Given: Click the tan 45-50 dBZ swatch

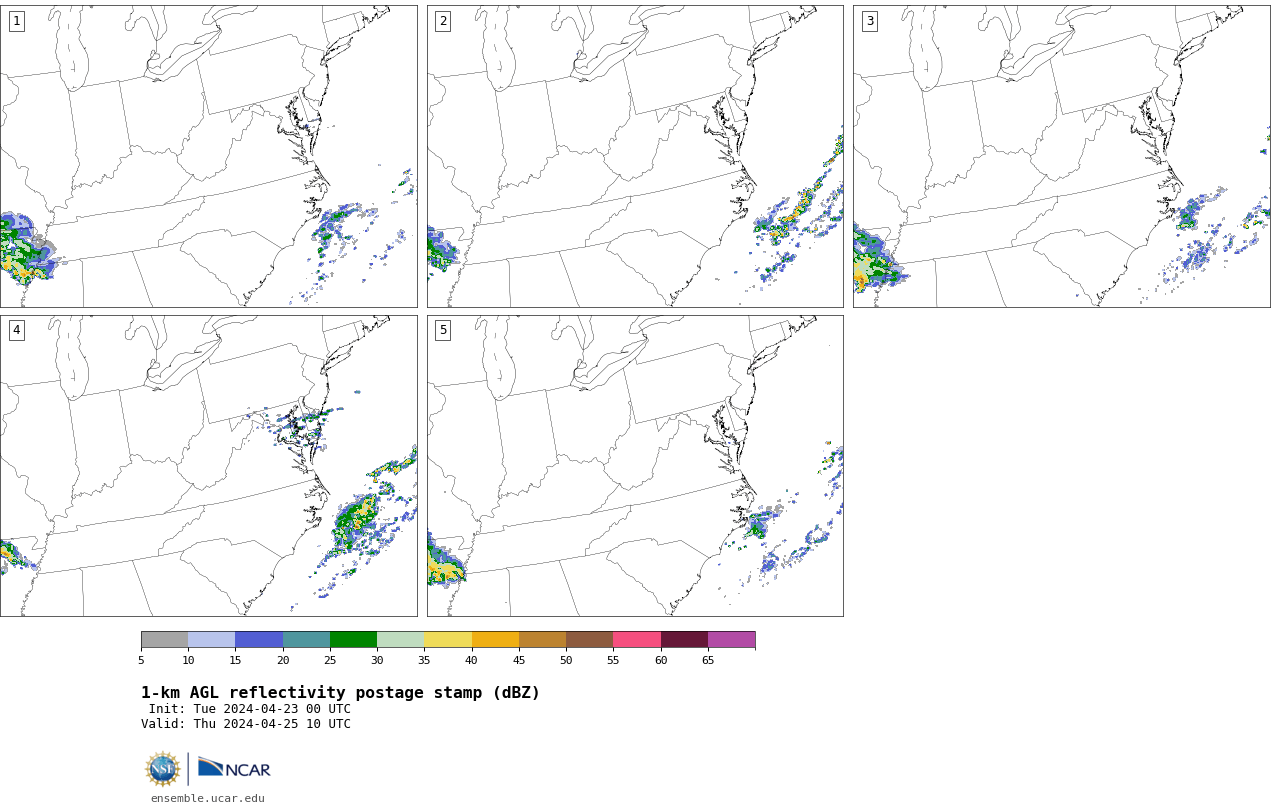Looking at the screenshot, I should click(x=542, y=640).
